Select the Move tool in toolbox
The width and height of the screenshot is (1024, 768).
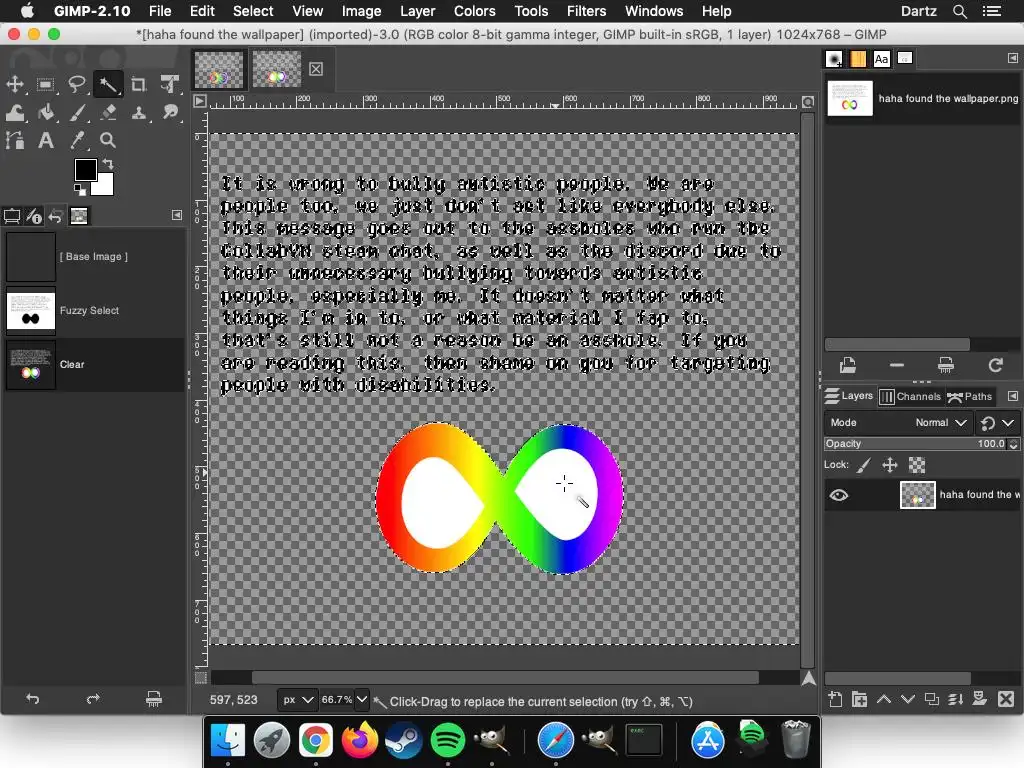pos(14,84)
